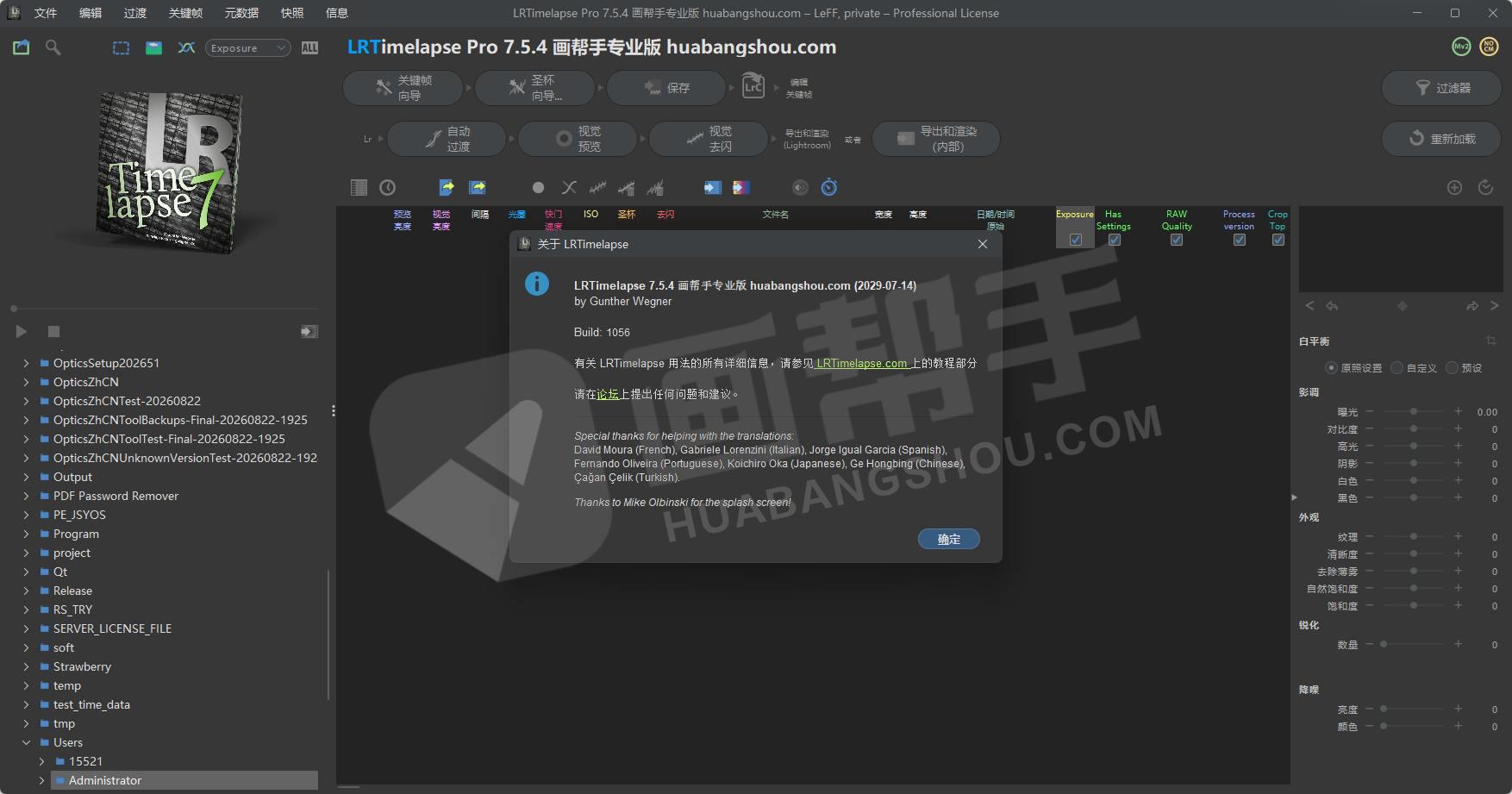
Task: Open the LRTimelapse.com link in the dialog
Action: [x=862, y=363]
